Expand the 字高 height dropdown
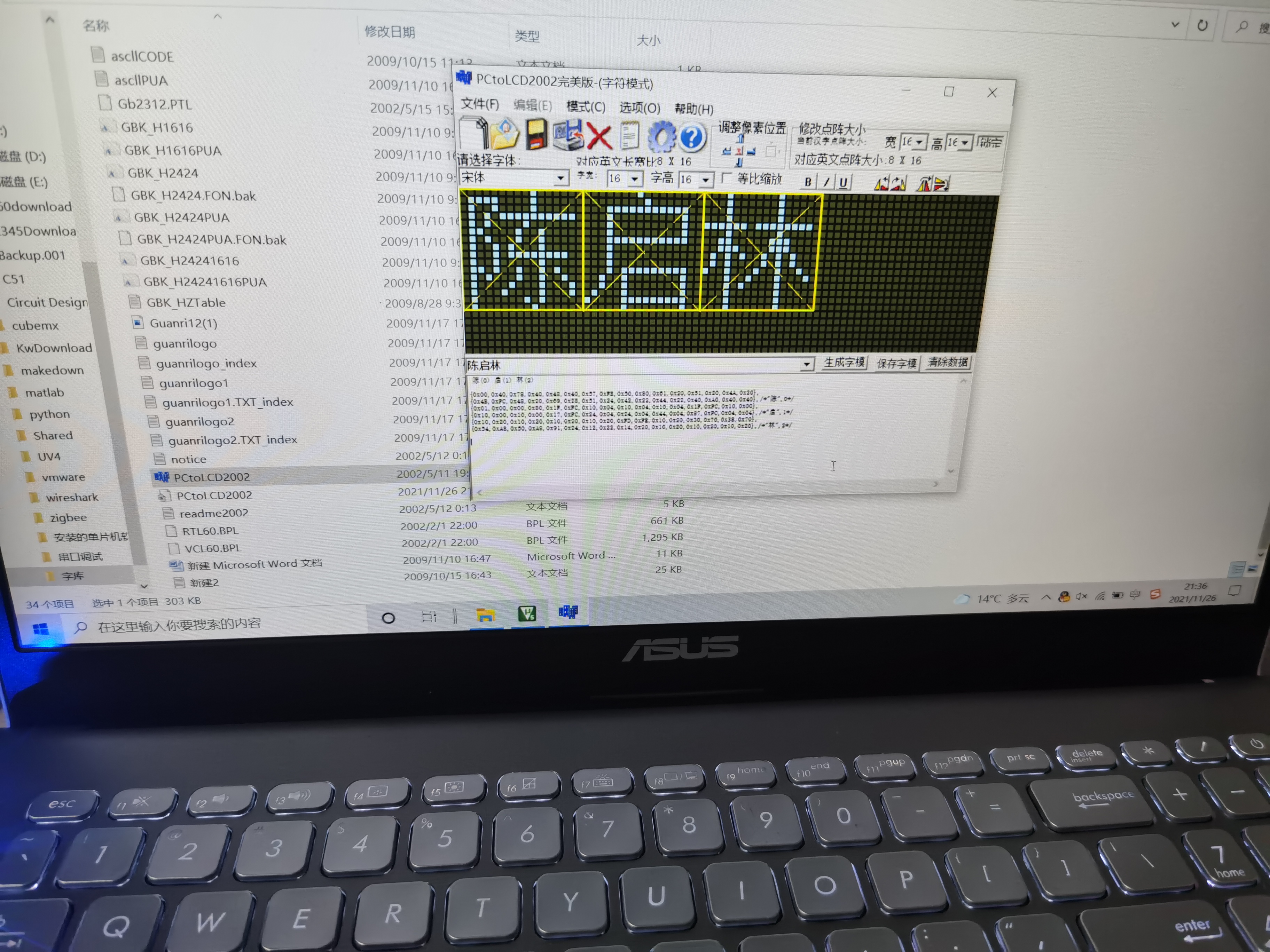The image size is (1270, 952). pyautogui.click(x=706, y=180)
